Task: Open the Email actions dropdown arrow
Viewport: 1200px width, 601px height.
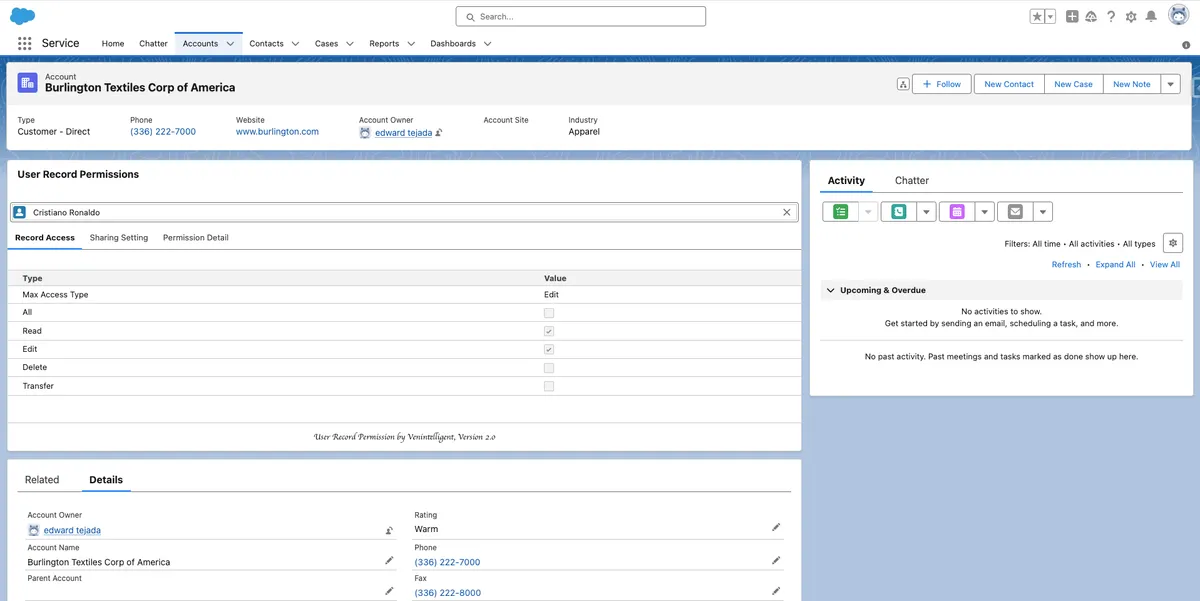Action: tap(1043, 212)
